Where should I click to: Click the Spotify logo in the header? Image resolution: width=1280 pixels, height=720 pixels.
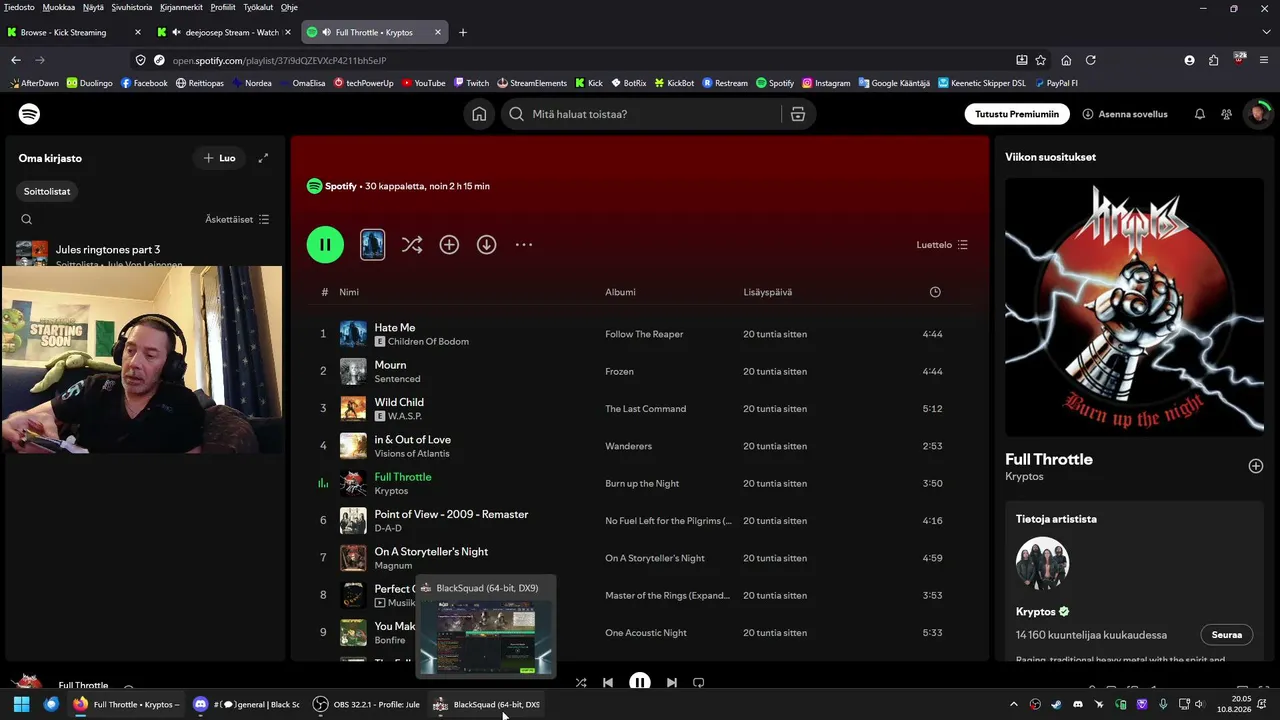click(x=30, y=114)
